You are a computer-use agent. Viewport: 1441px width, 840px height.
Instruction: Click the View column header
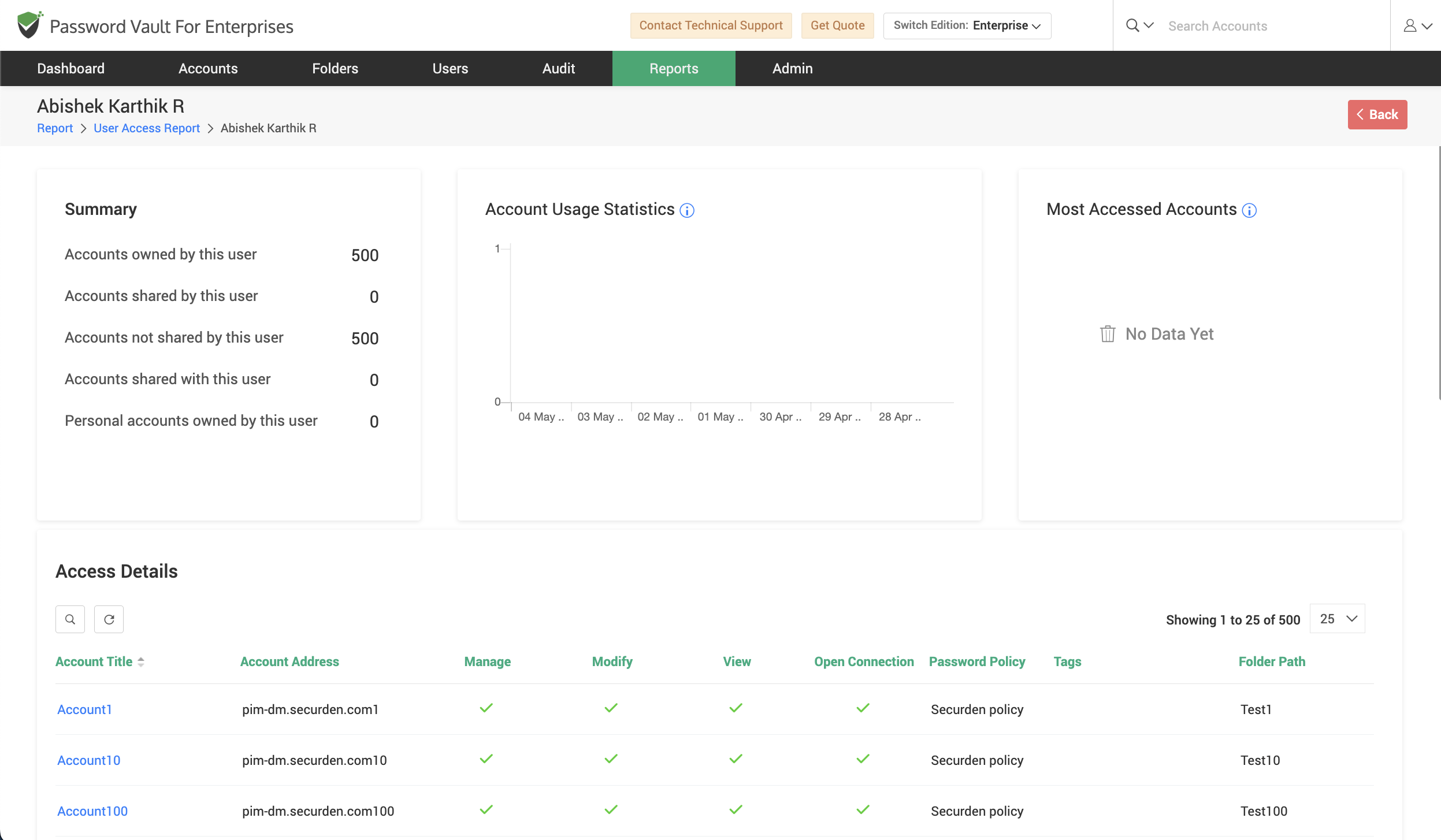[x=737, y=661]
